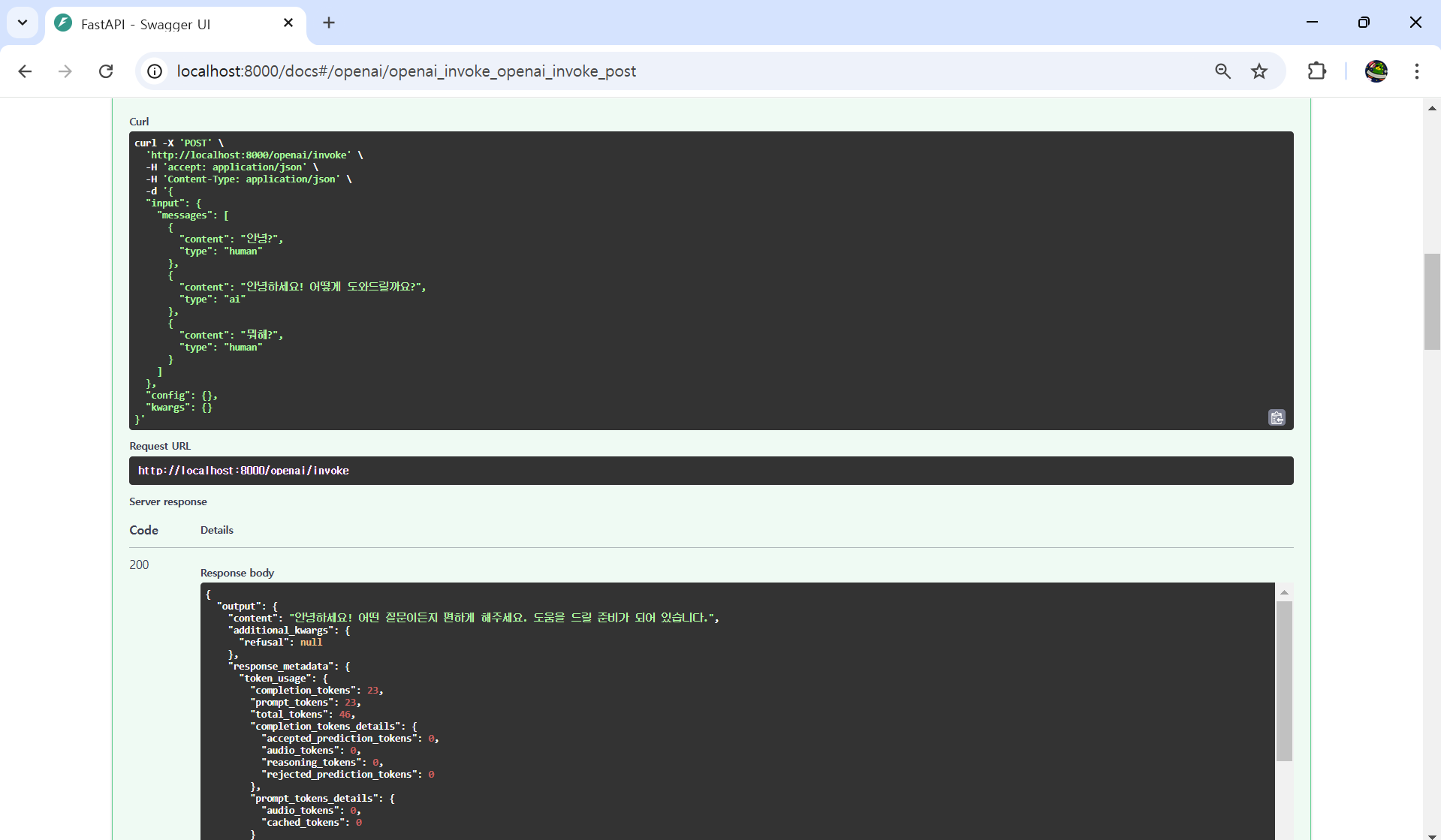View site information icon
Screen dimensions: 1441x840
click(x=155, y=71)
